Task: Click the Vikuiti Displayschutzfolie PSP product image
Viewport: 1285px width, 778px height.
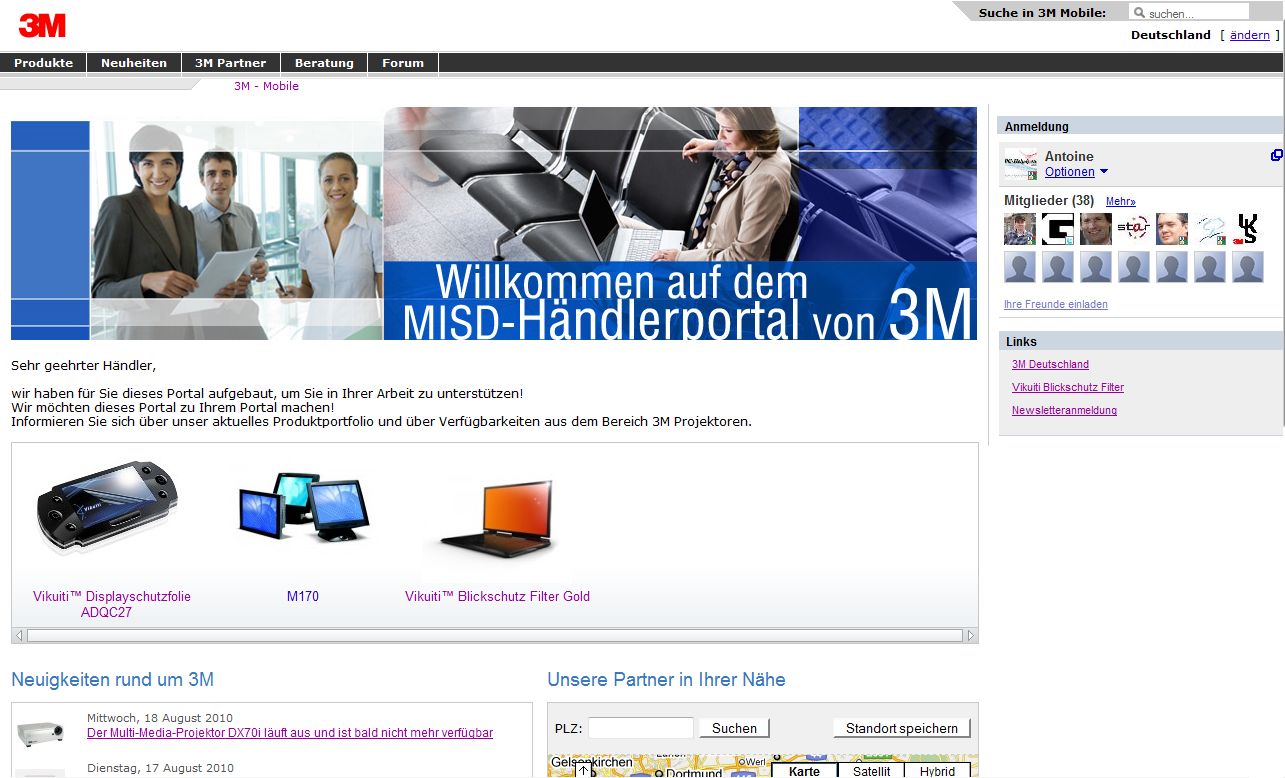Action: tap(108, 505)
